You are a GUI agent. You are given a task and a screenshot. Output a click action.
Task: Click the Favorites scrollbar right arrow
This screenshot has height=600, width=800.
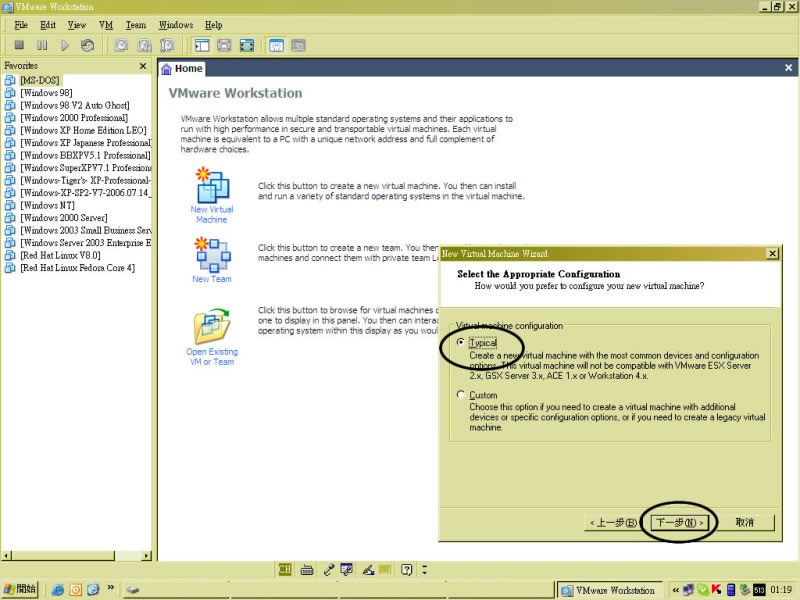(147, 555)
